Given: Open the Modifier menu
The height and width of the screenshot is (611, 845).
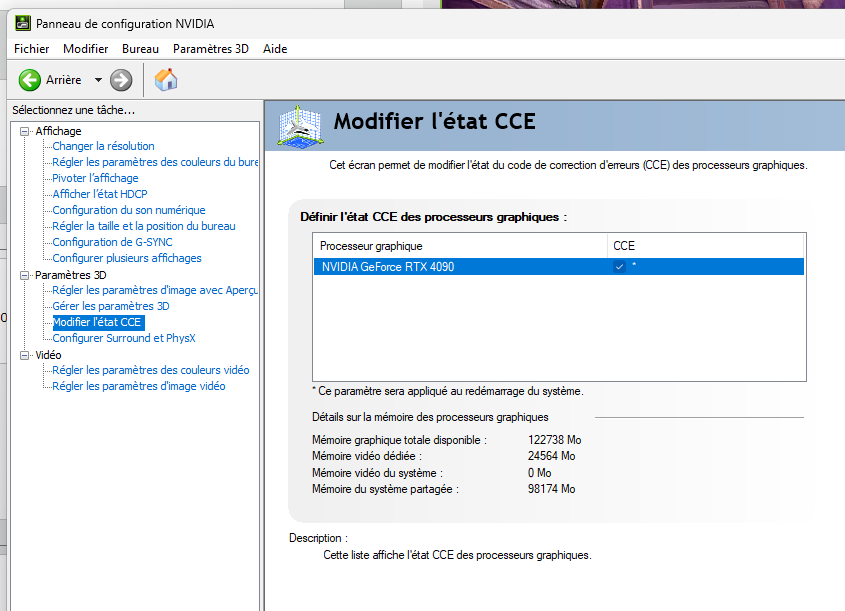Looking at the screenshot, I should coord(86,49).
